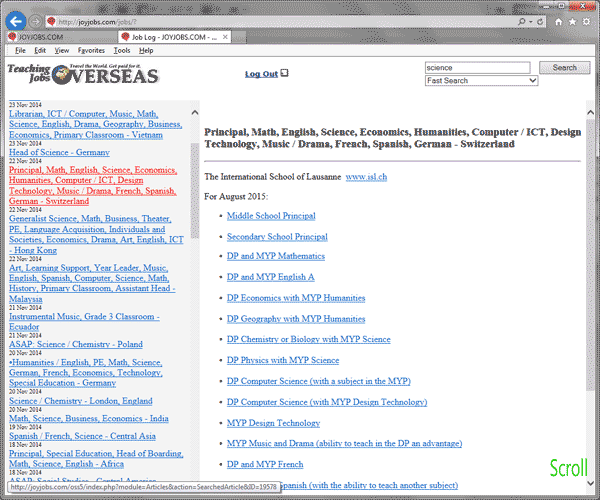The width and height of the screenshot is (600, 500).
Task: Click the browser Forward arrow button
Action: (x=36, y=22)
